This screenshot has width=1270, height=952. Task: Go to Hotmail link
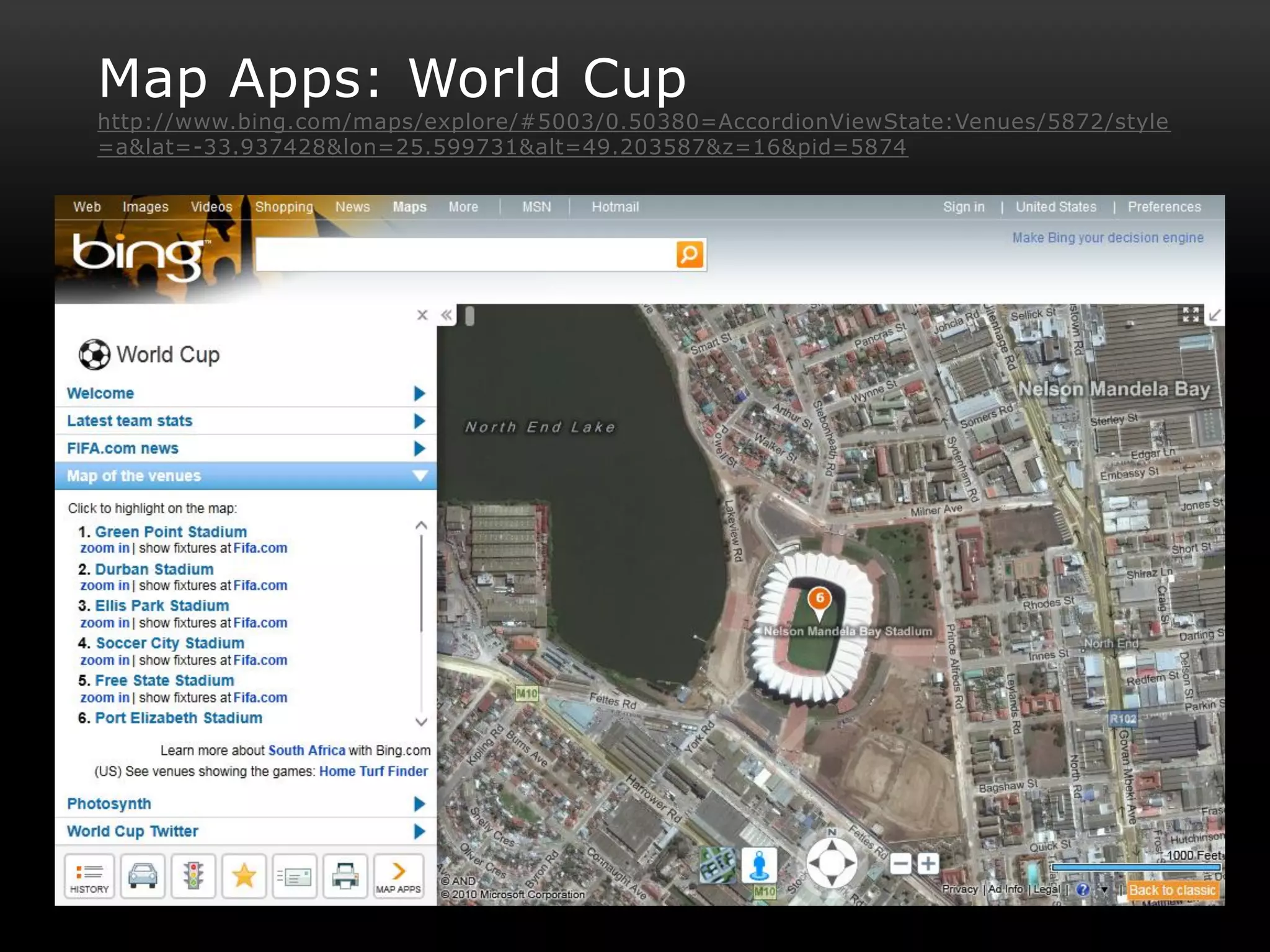tap(615, 207)
